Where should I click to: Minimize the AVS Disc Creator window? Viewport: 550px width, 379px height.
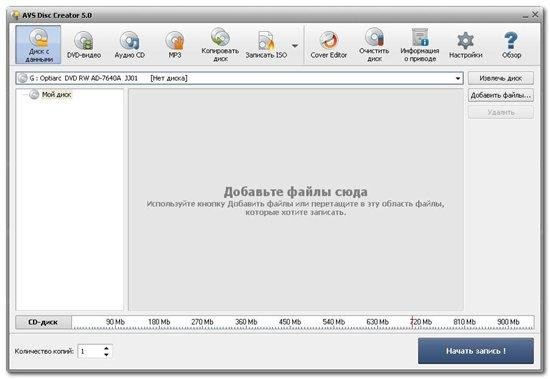pyautogui.click(x=525, y=15)
